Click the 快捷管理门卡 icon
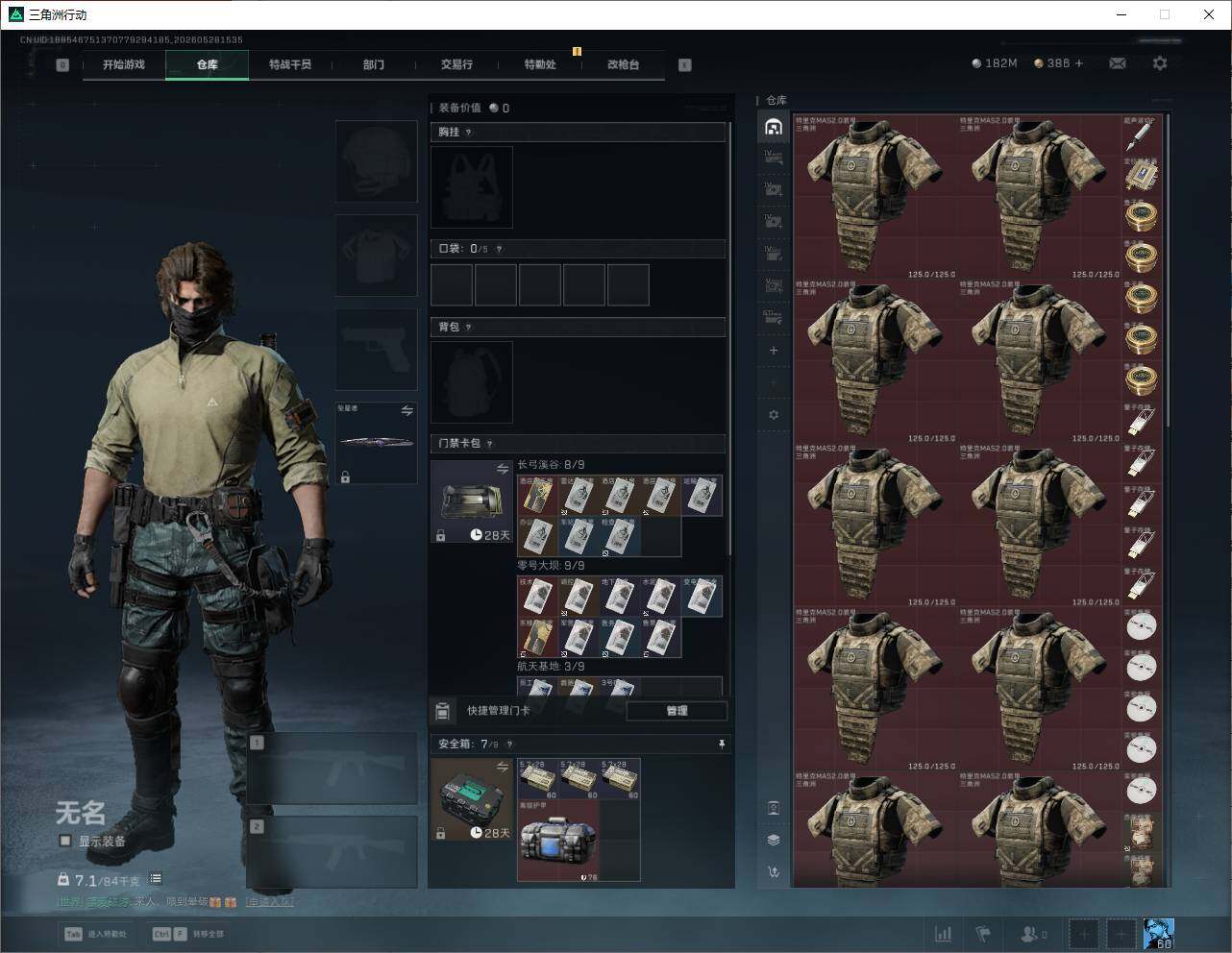Viewport: 1232px width, 953px height. point(442,711)
